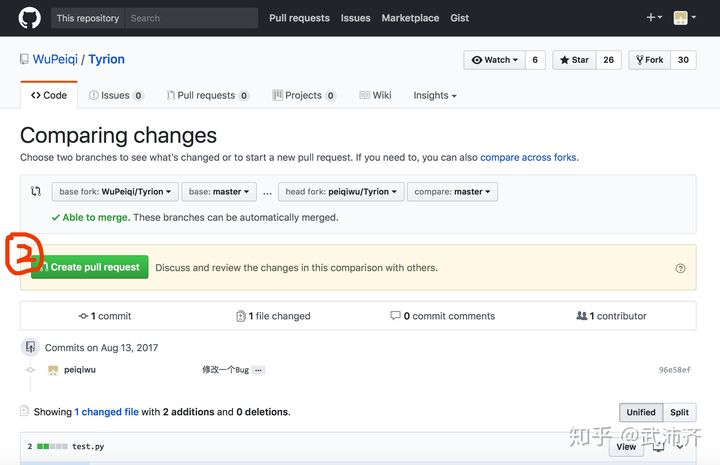Click the Commits on Aug 13, 2017 text
Screen dimensions: 720x465
[x=101, y=347]
